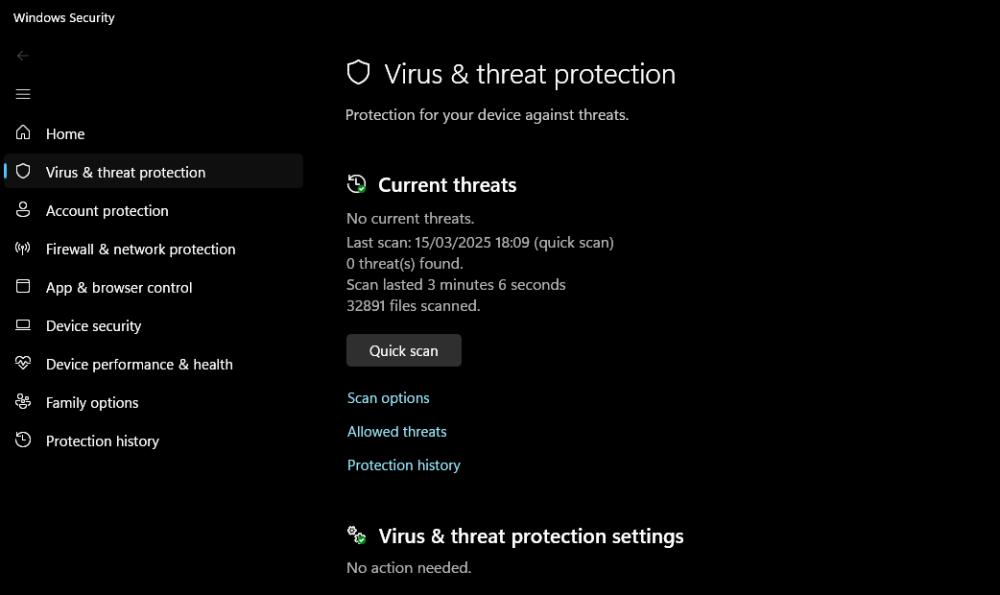Image resolution: width=1000 pixels, height=595 pixels.
Task: Go to Device performance & health
Action: coord(139,365)
